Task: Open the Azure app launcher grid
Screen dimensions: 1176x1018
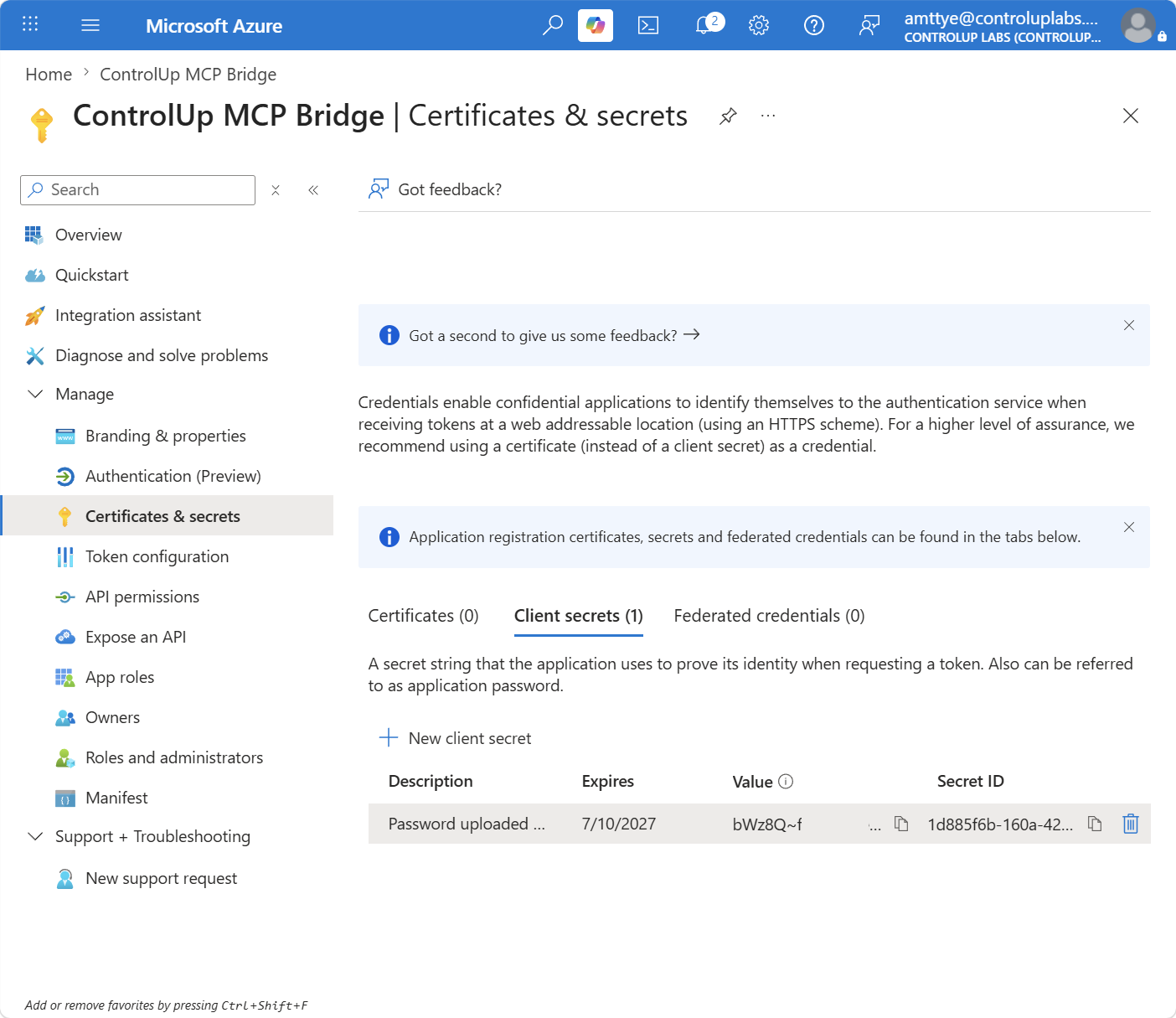Action: (30, 24)
